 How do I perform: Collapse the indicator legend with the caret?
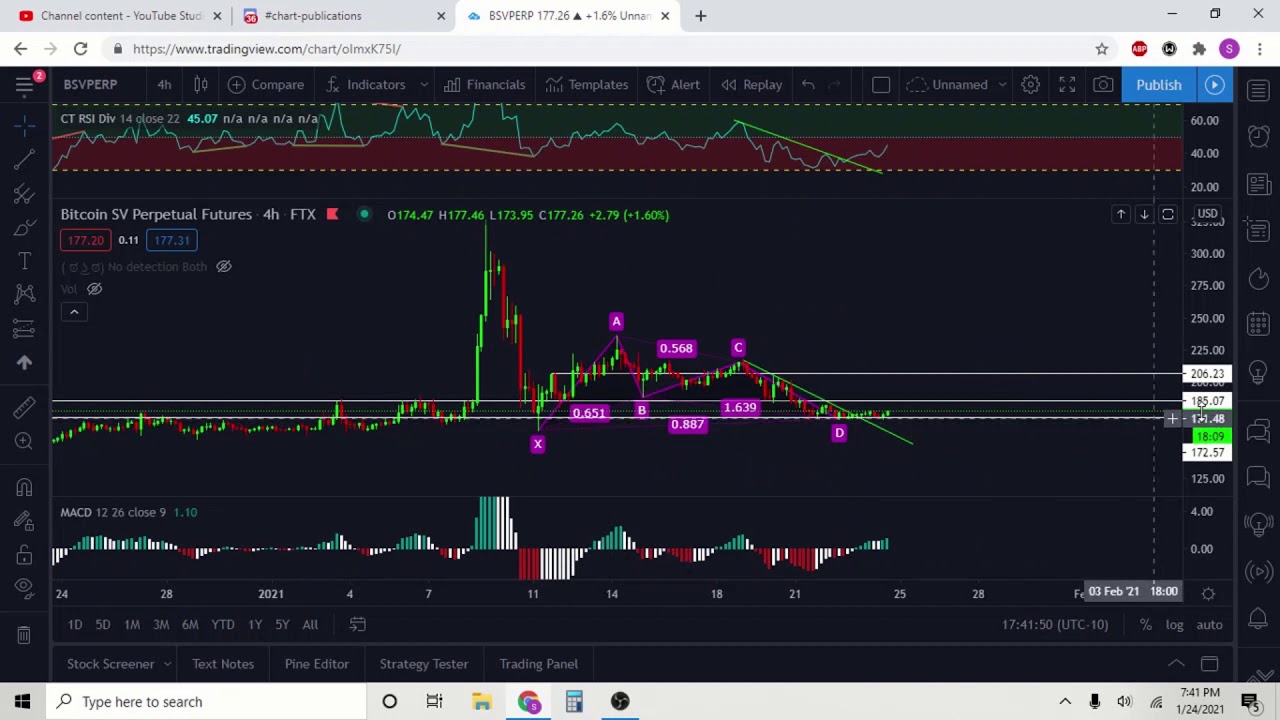(x=74, y=313)
